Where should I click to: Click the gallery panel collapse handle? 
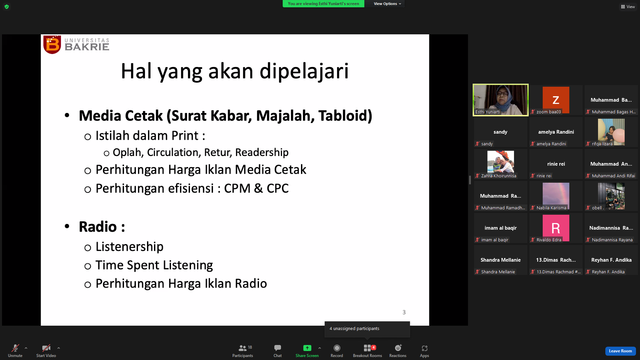coord(470,180)
